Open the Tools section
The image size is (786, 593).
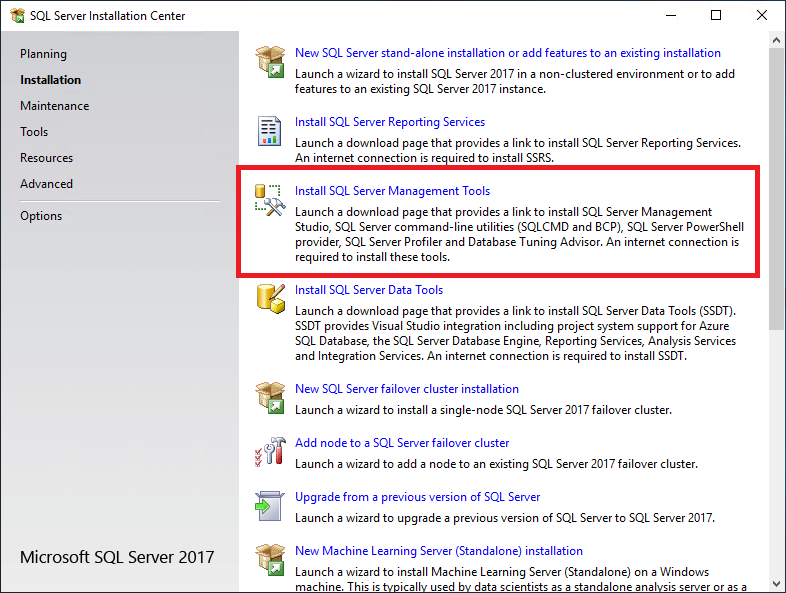[x=34, y=132]
